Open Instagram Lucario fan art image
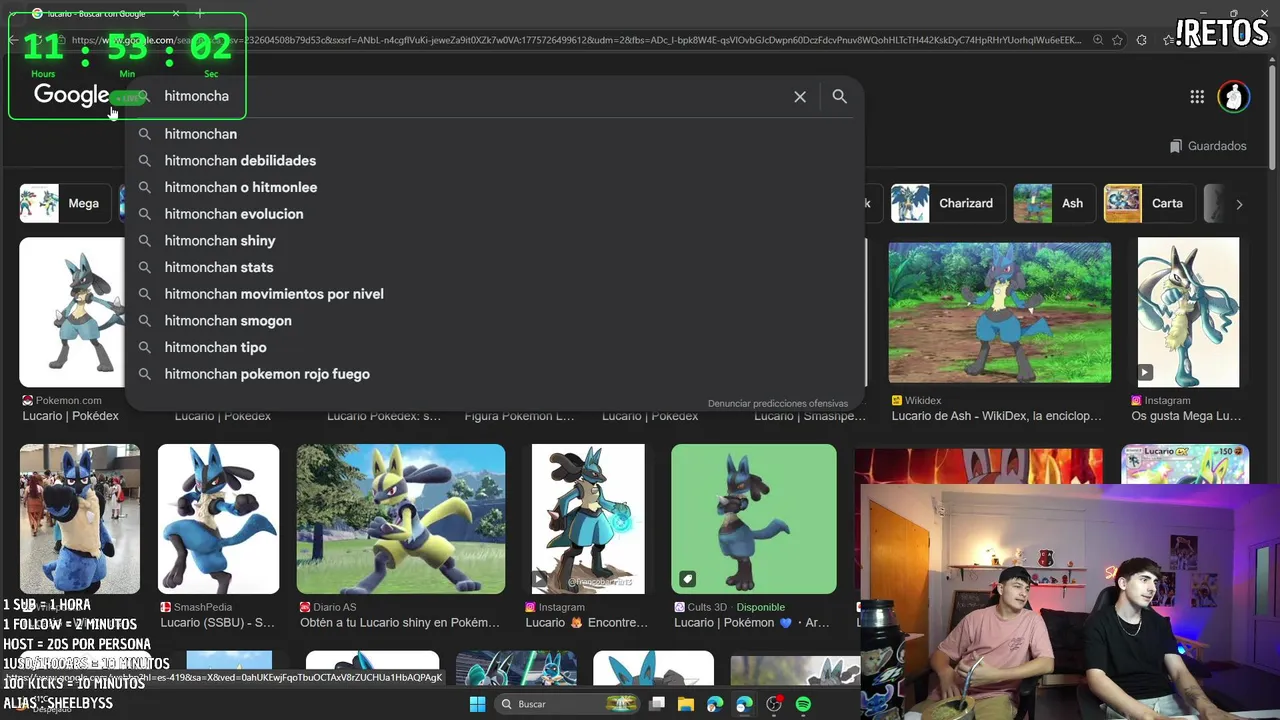Viewport: 1280px width, 720px height. [588, 519]
